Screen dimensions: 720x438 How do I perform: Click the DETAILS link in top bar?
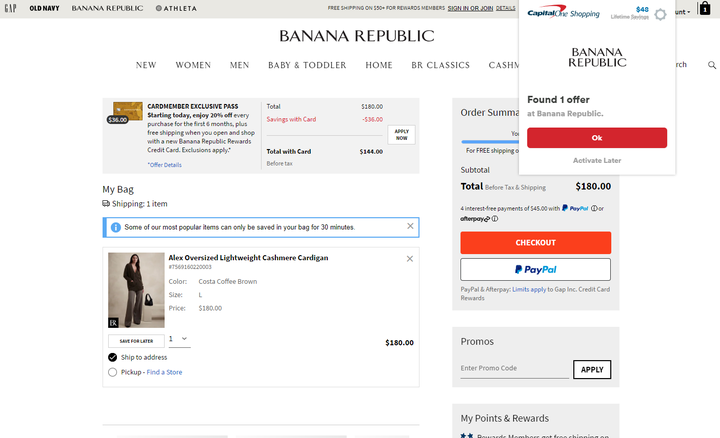point(506,8)
